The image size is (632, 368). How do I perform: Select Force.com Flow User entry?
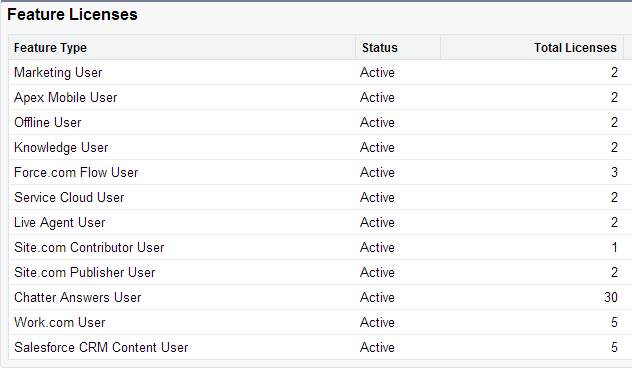(x=76, y=173)
